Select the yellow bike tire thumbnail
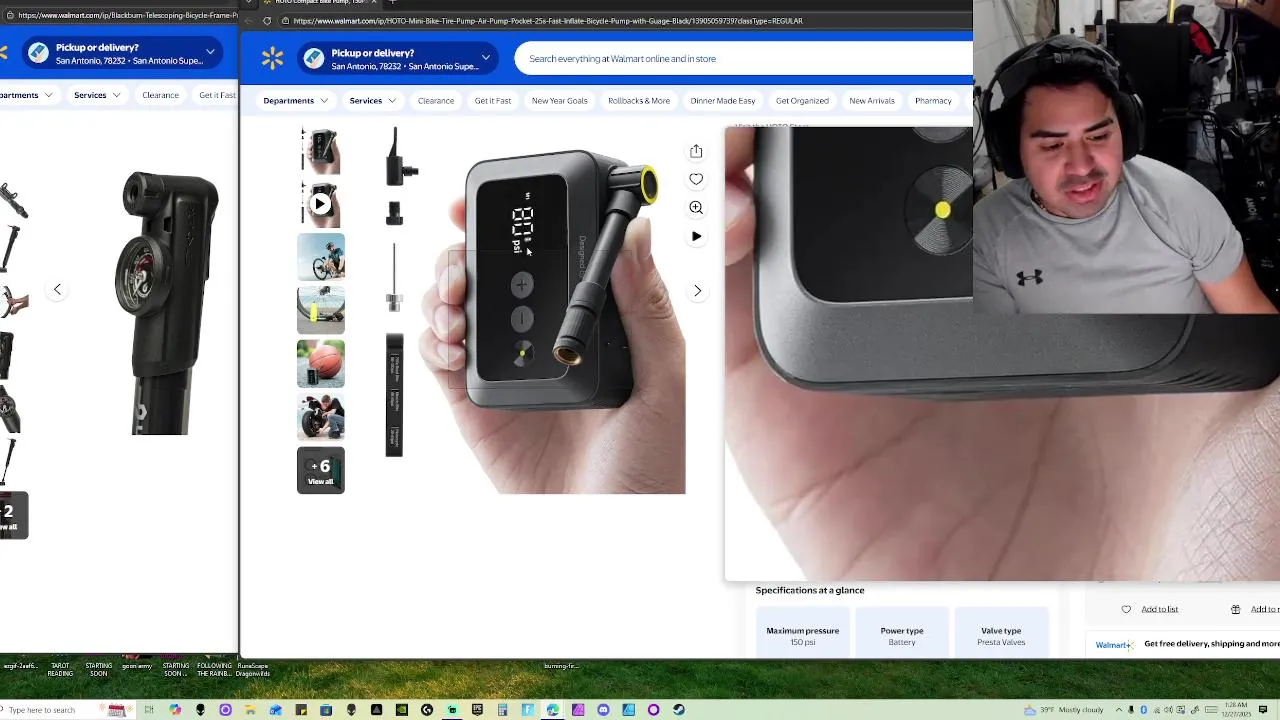 [321, 310]
